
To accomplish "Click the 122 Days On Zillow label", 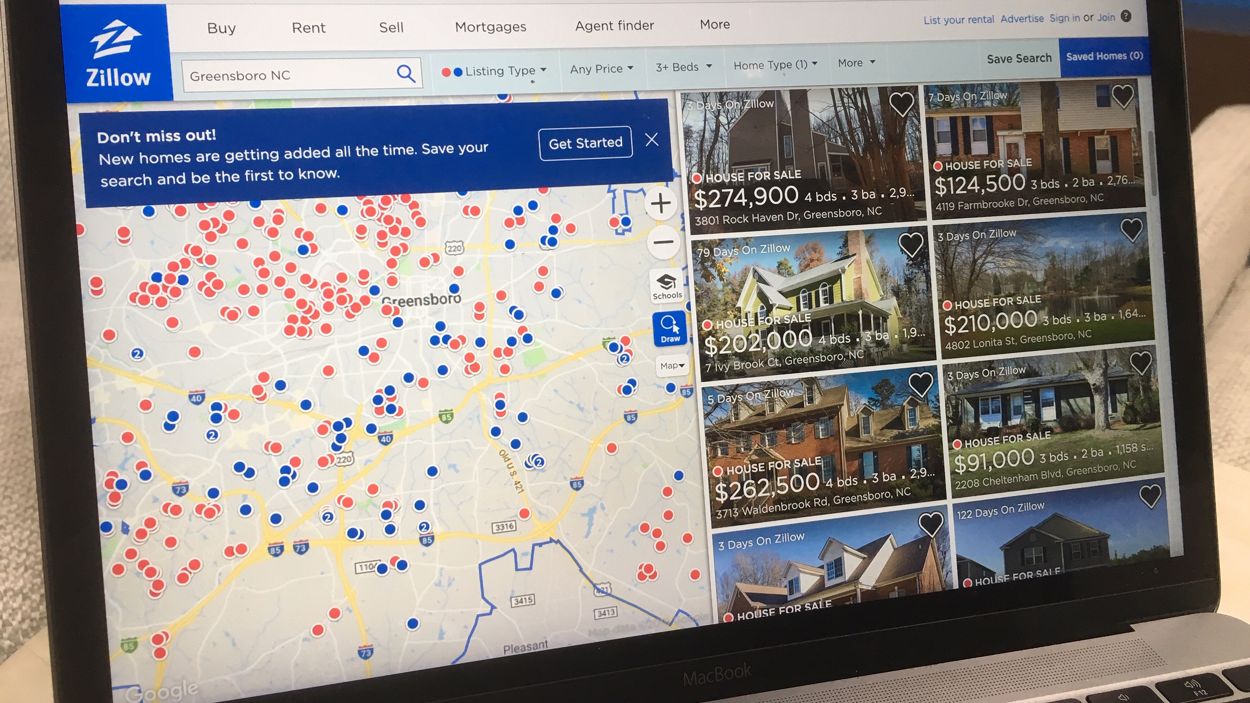I will coord(1001,512).
